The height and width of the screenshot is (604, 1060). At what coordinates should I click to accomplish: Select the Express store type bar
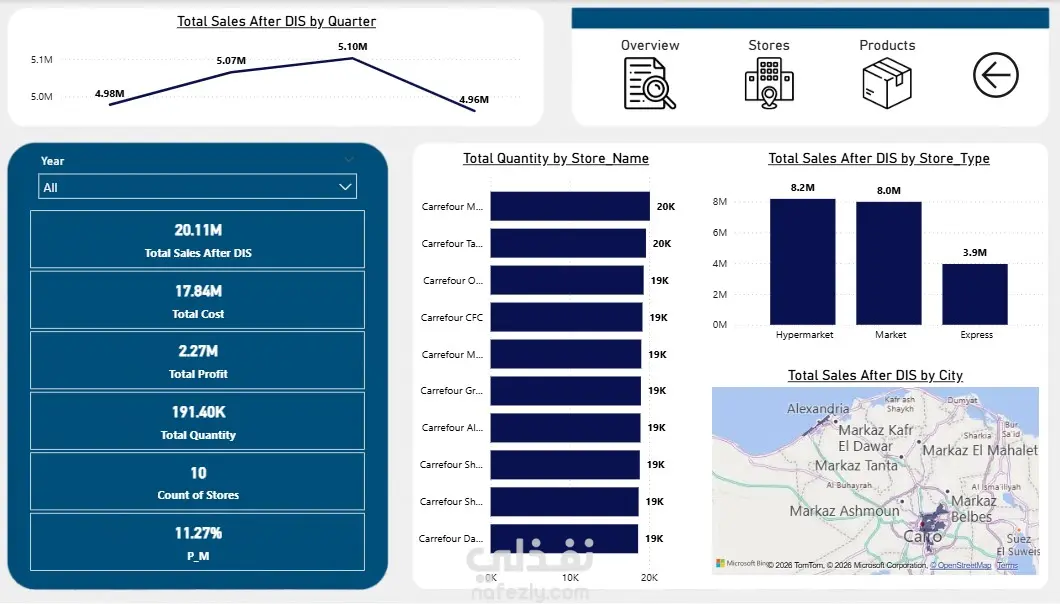pyautogui.click(x=975, y=294)
